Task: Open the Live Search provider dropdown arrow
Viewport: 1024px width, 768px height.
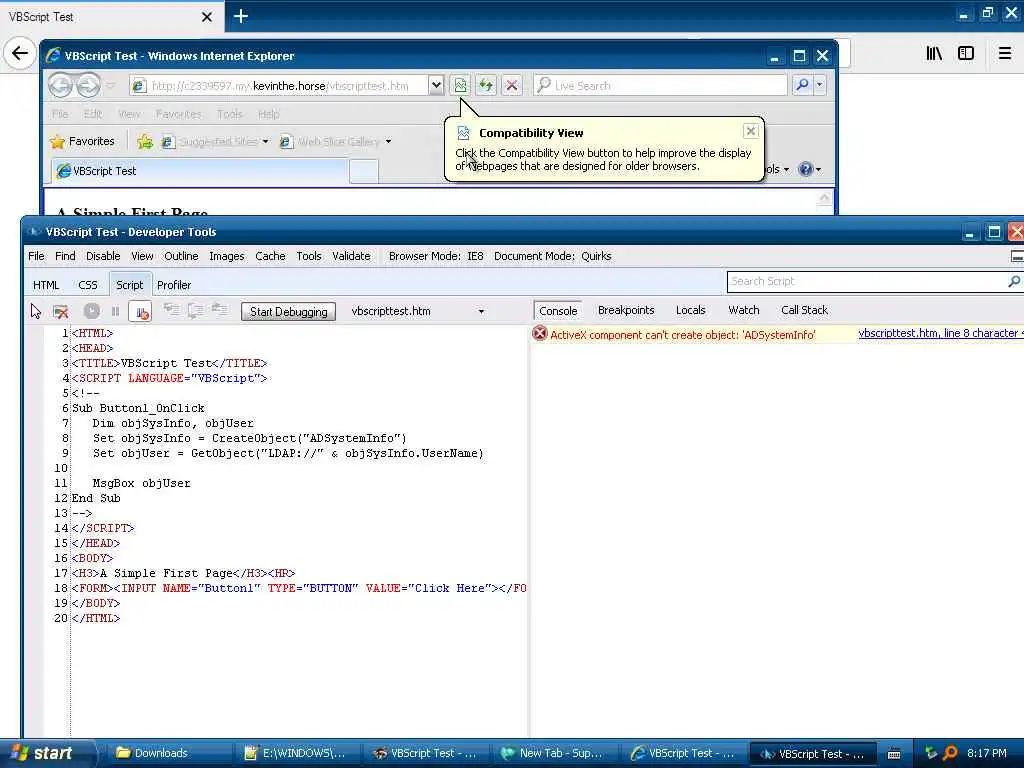Action: [x=820, y=85]
